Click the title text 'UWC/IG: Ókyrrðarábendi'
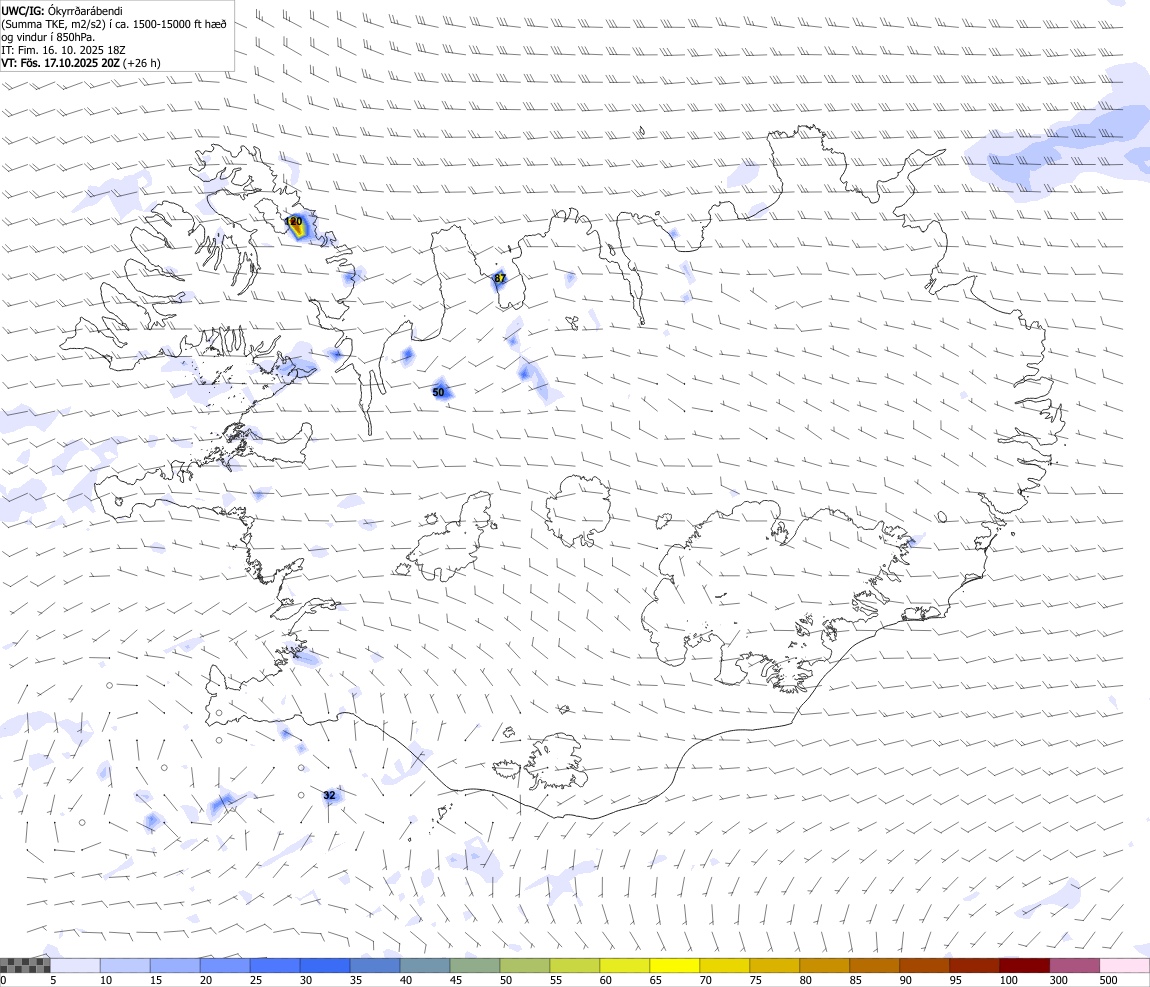The height and width of the screenshot is (987, 1150). point(62,11)
